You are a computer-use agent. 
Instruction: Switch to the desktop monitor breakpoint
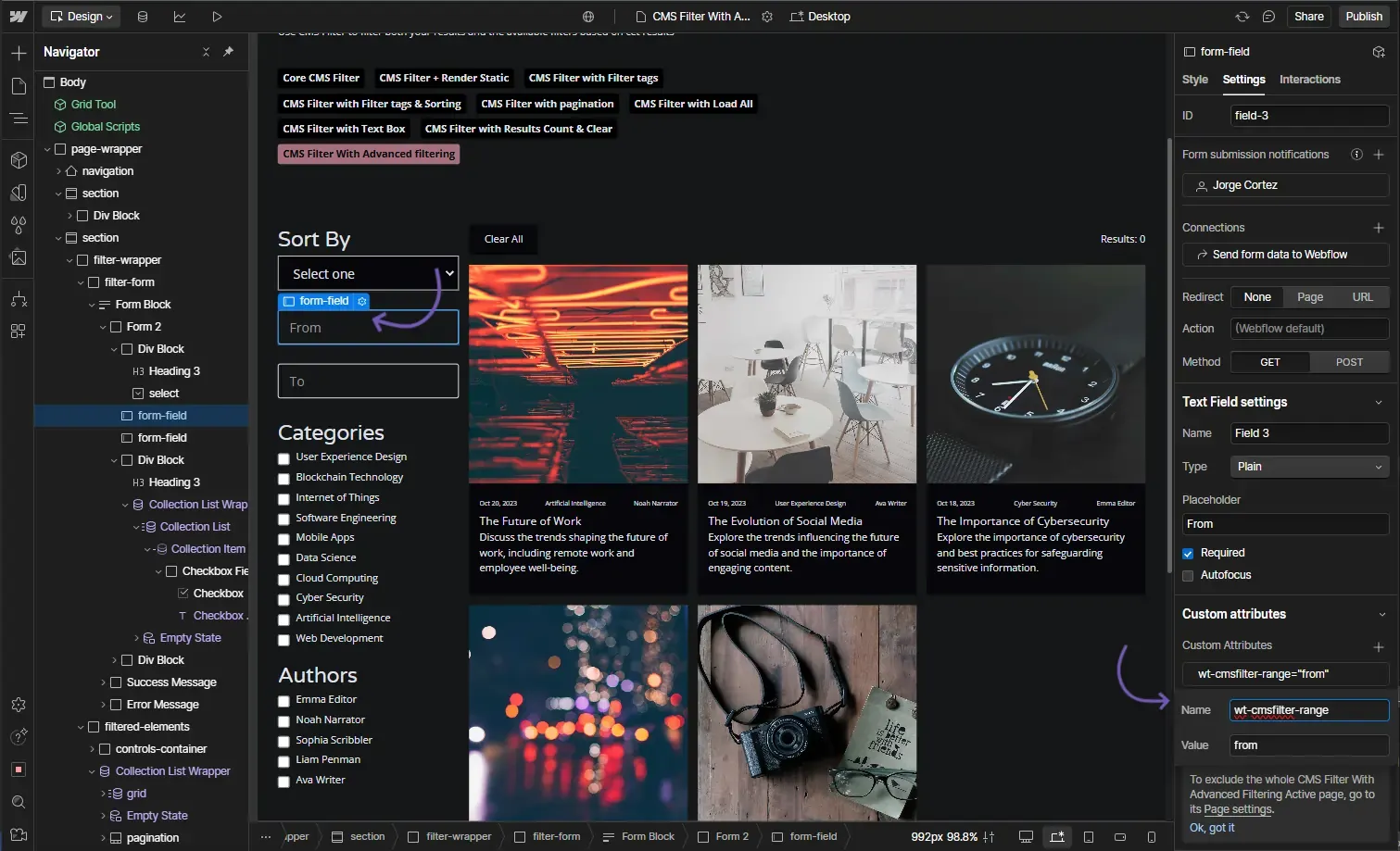(x=1026, y=837)
